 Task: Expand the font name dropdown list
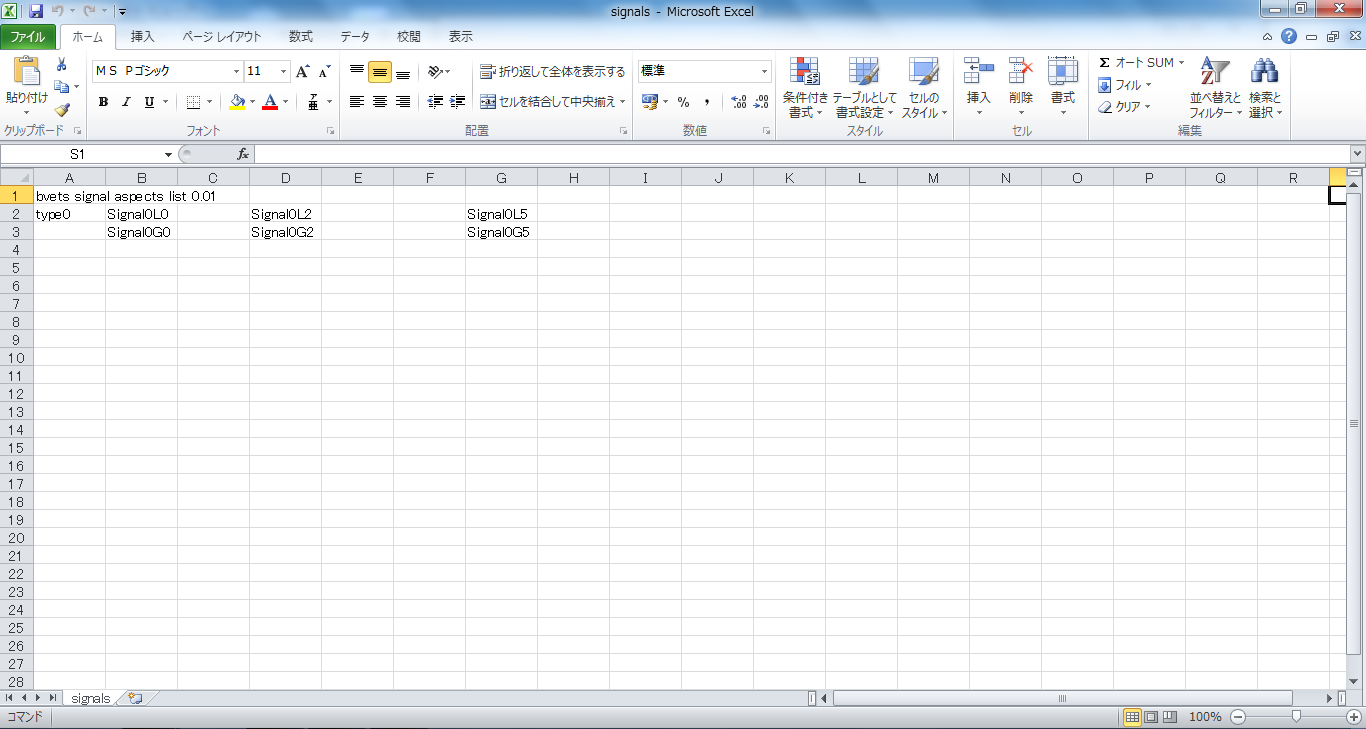pyautogui.click(x=236, y=71)
